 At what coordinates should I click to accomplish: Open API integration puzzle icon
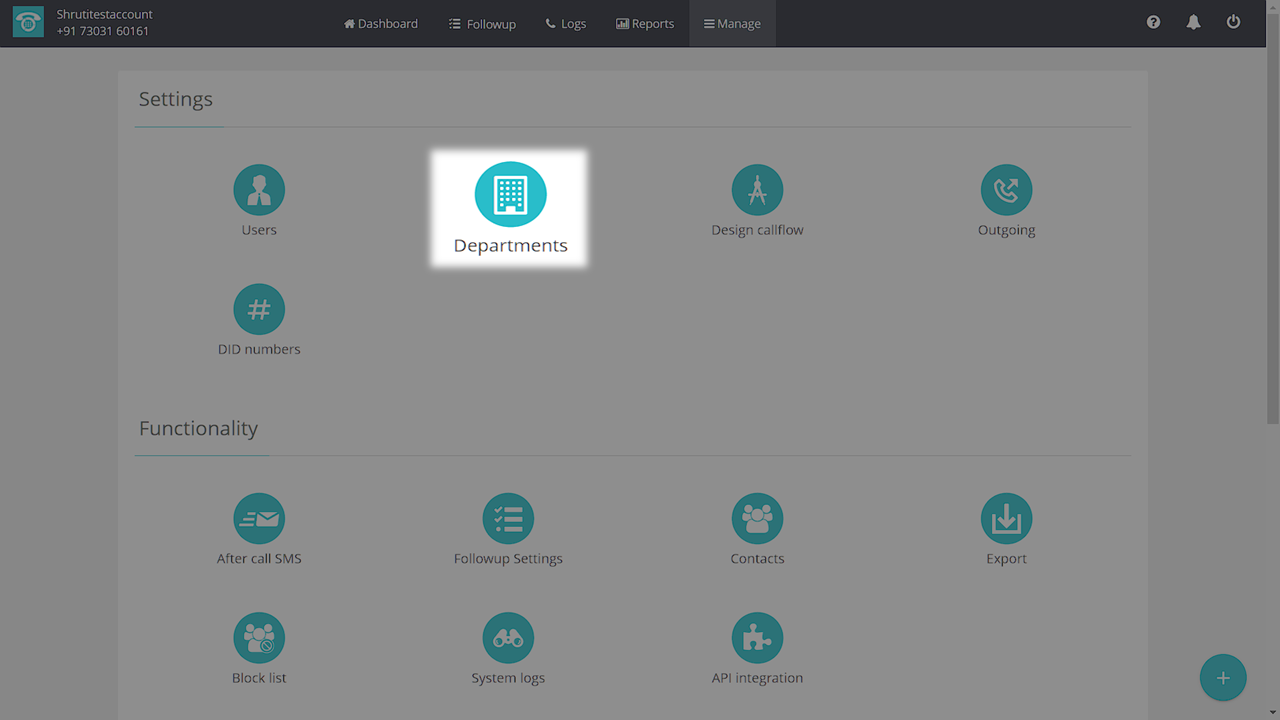point(757,638)
